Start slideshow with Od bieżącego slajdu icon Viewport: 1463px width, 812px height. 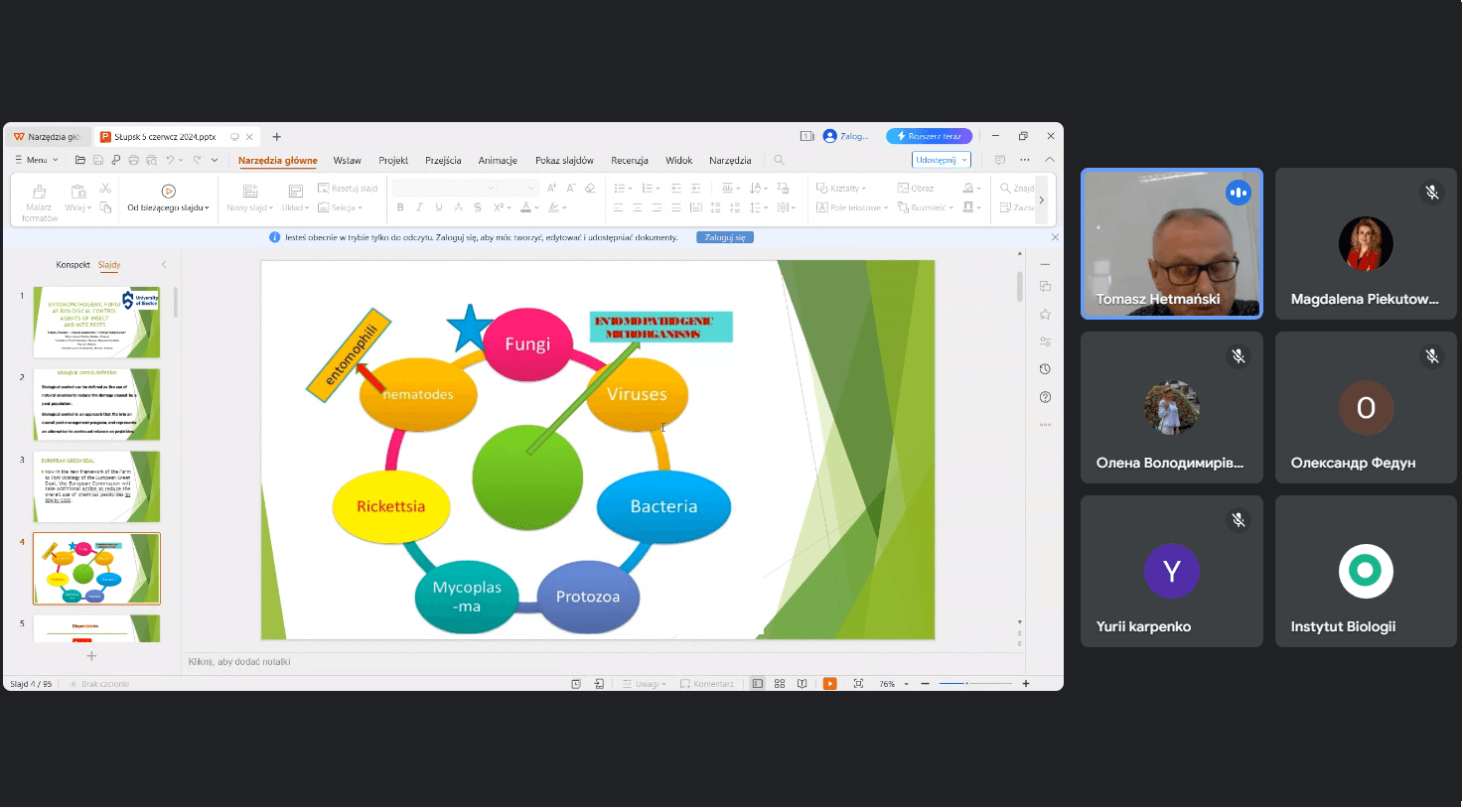coord(168,191)
